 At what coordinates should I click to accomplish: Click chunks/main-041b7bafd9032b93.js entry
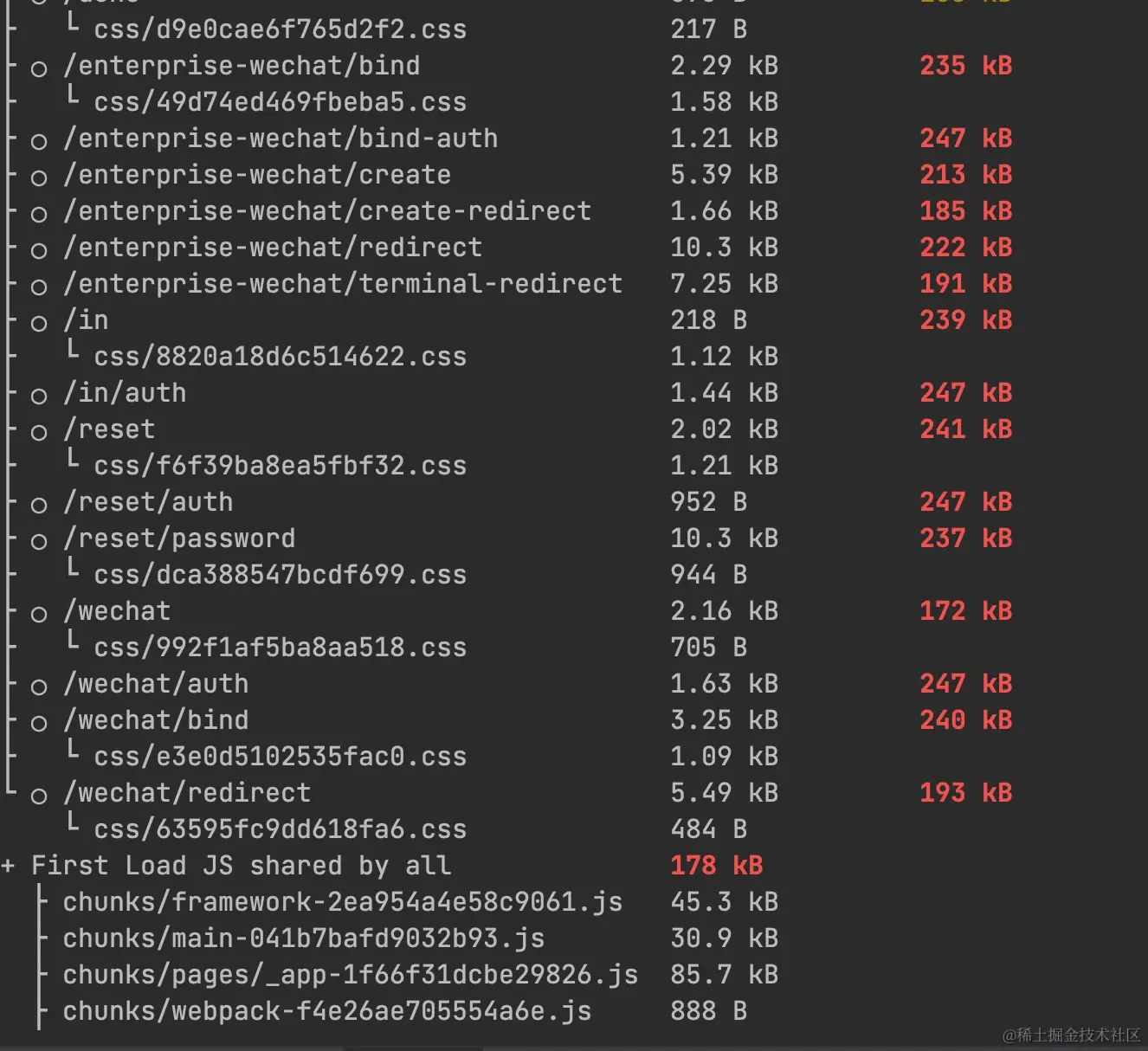(x=304, y=938)
